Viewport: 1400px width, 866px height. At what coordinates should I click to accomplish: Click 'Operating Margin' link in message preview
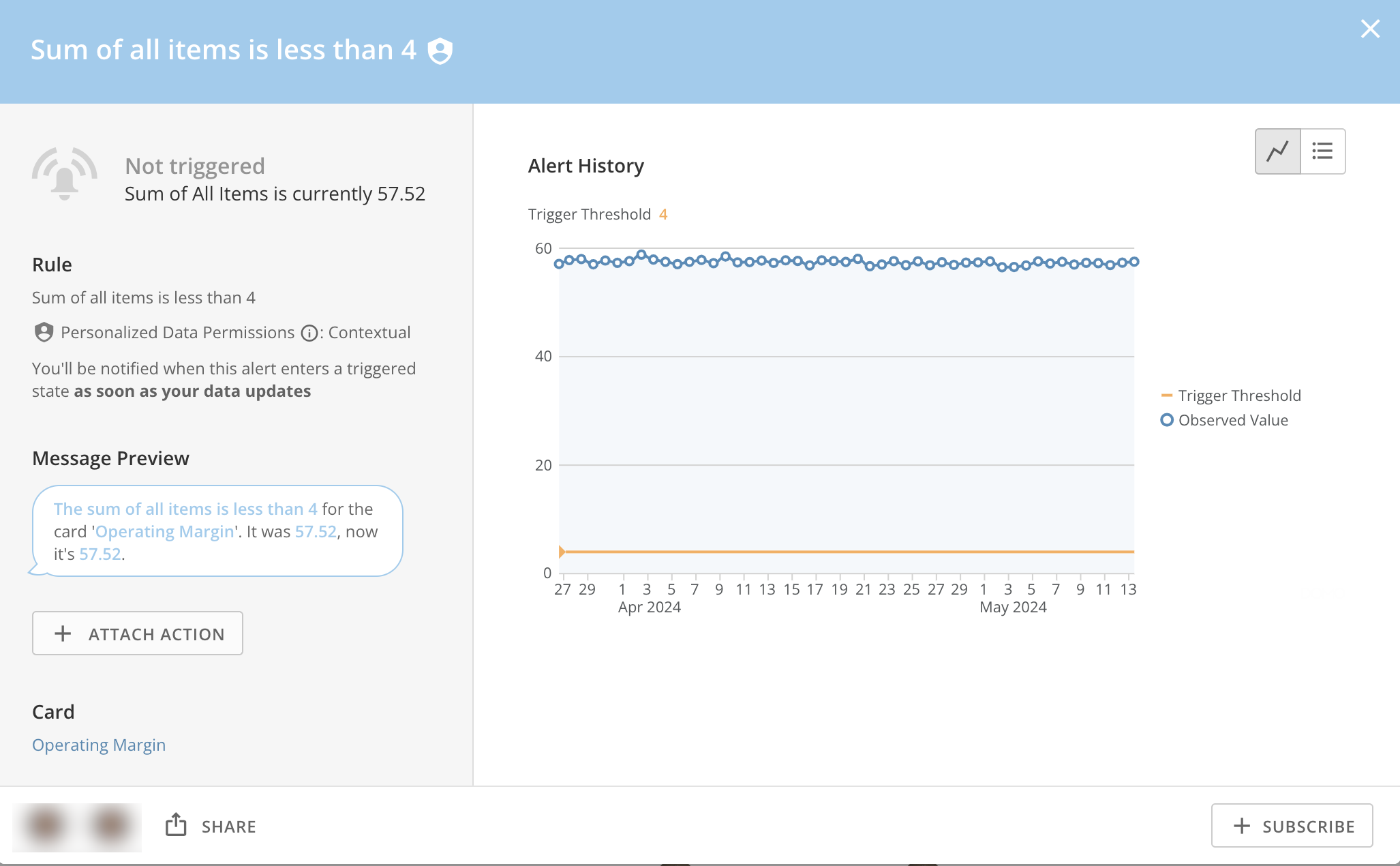coord(165,532)
